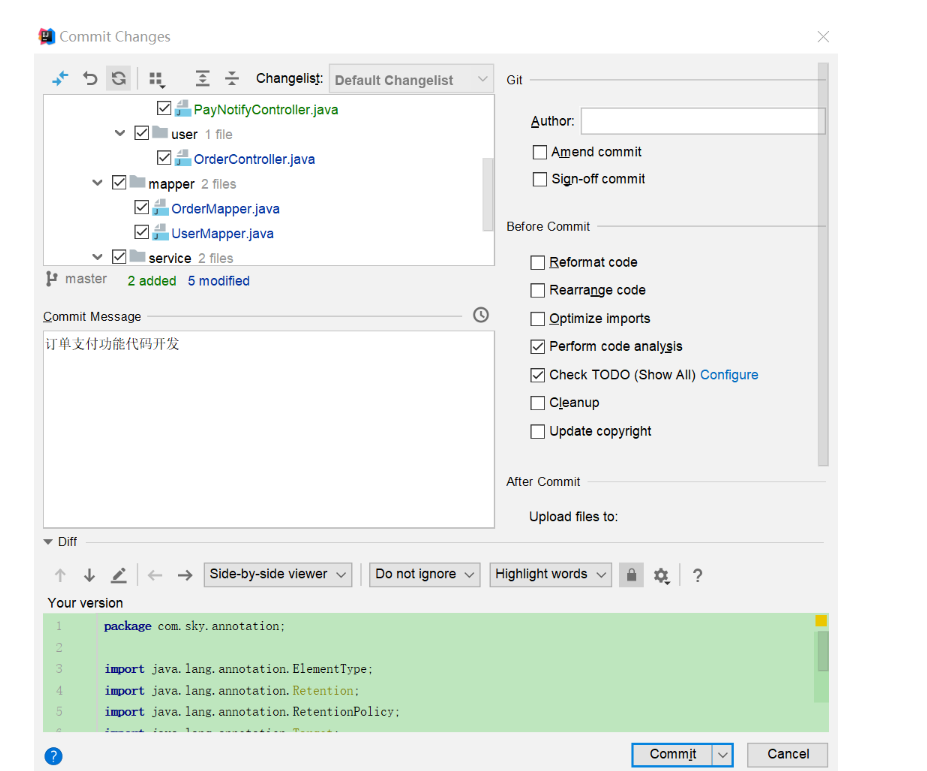The height and width of the screenshot is (771, 927).
Task: Click the Jump to Source pencil icon
Action: tap(119, 575)
